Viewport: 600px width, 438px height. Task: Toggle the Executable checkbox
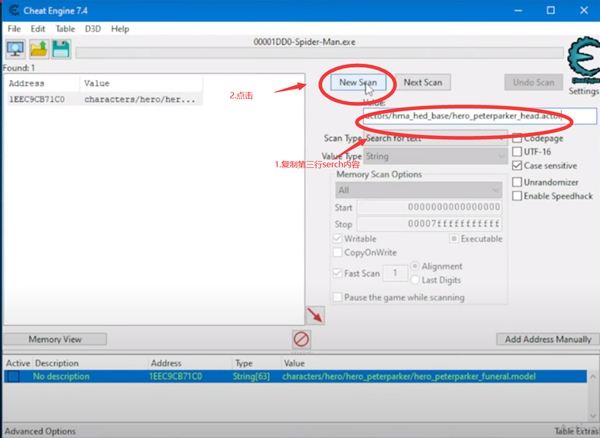pos(454,239)
